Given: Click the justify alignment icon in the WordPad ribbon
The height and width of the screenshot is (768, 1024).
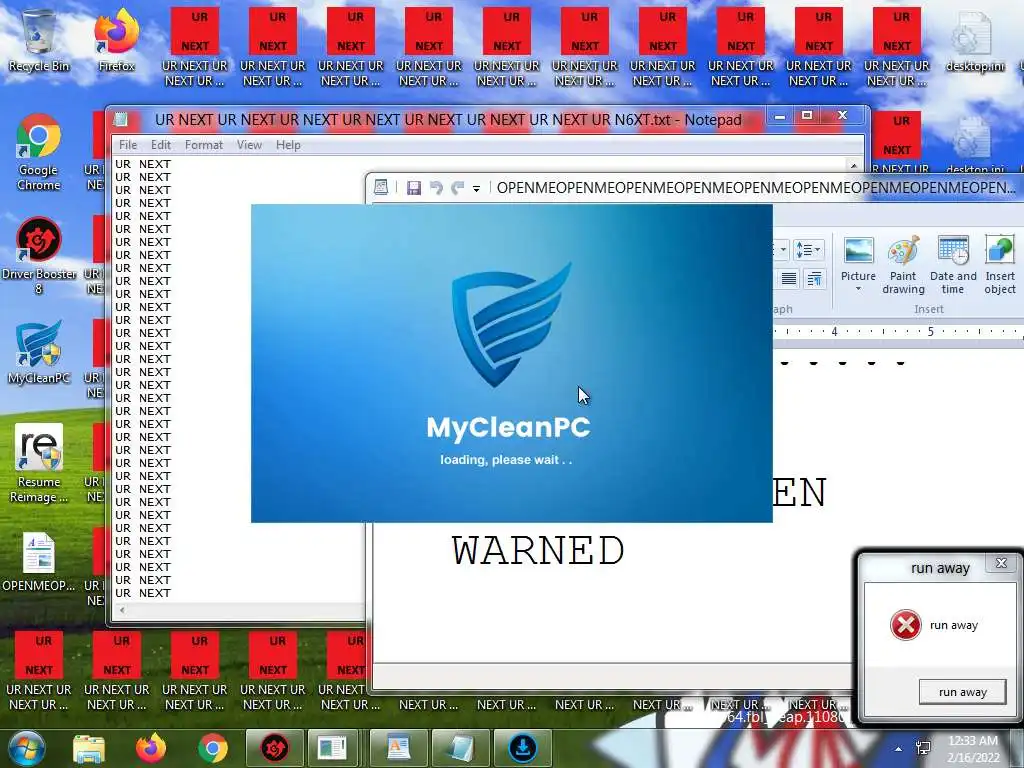Looking at the screenshot, I should tap(789, 279).
